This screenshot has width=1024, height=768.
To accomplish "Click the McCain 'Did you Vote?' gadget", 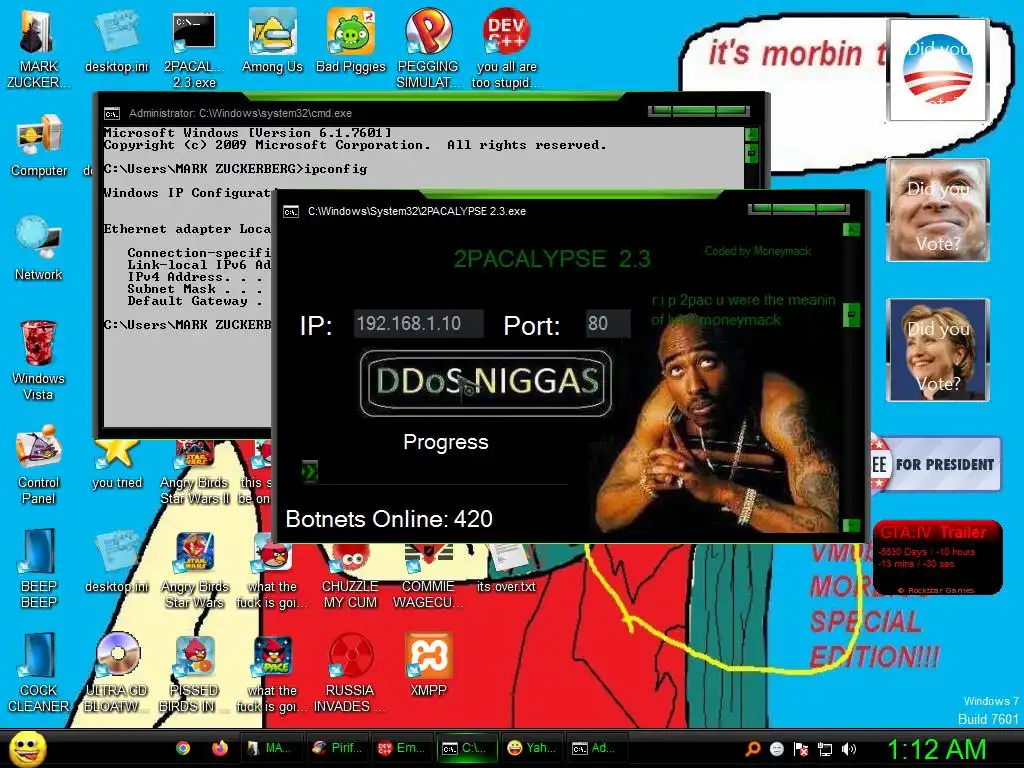I will [938, 210].
